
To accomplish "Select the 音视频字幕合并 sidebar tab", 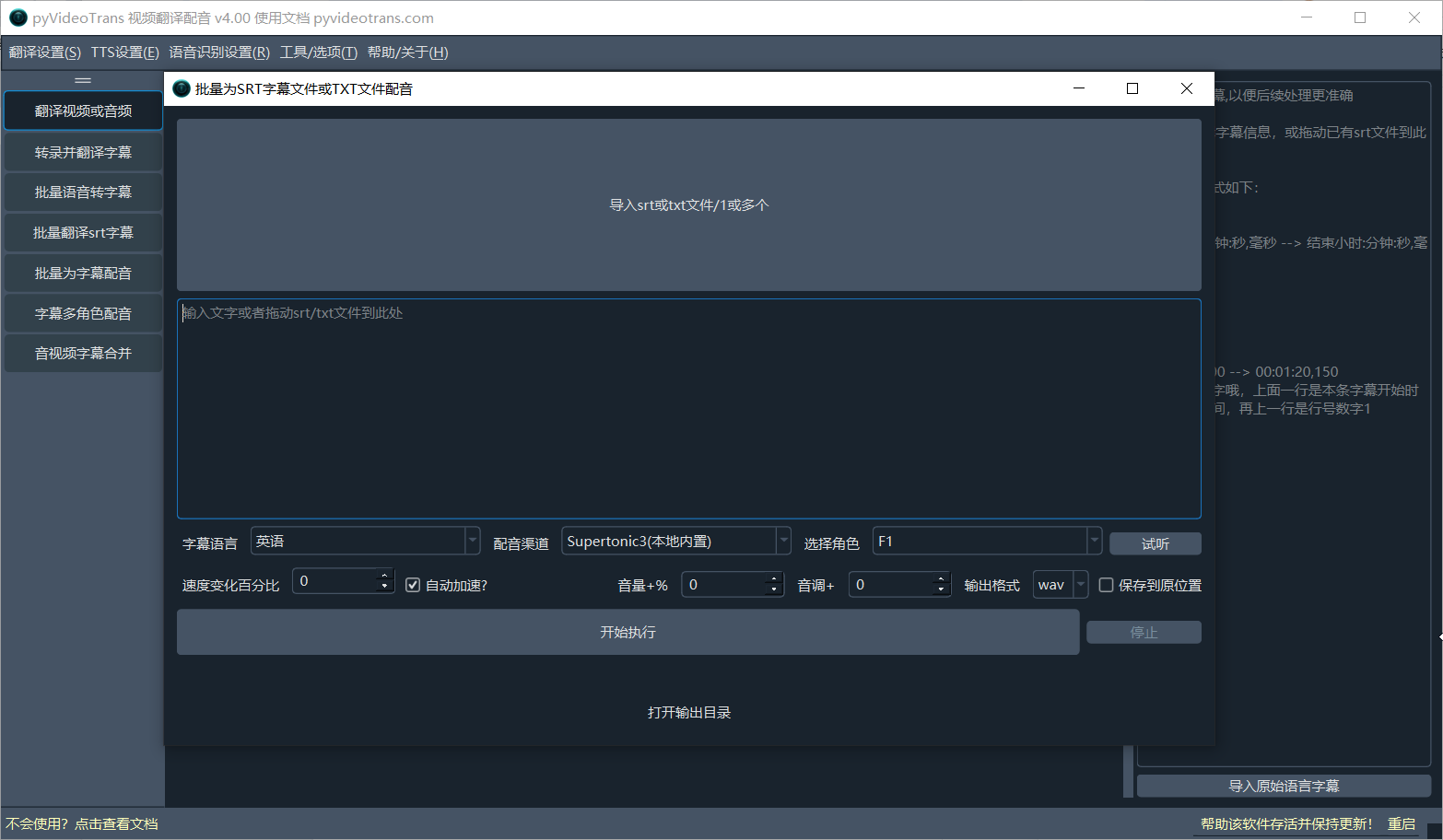I will click(x=83, y=353).
